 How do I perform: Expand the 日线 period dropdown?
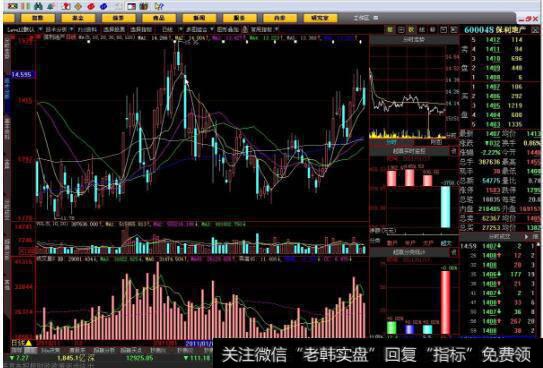(180, 29)
